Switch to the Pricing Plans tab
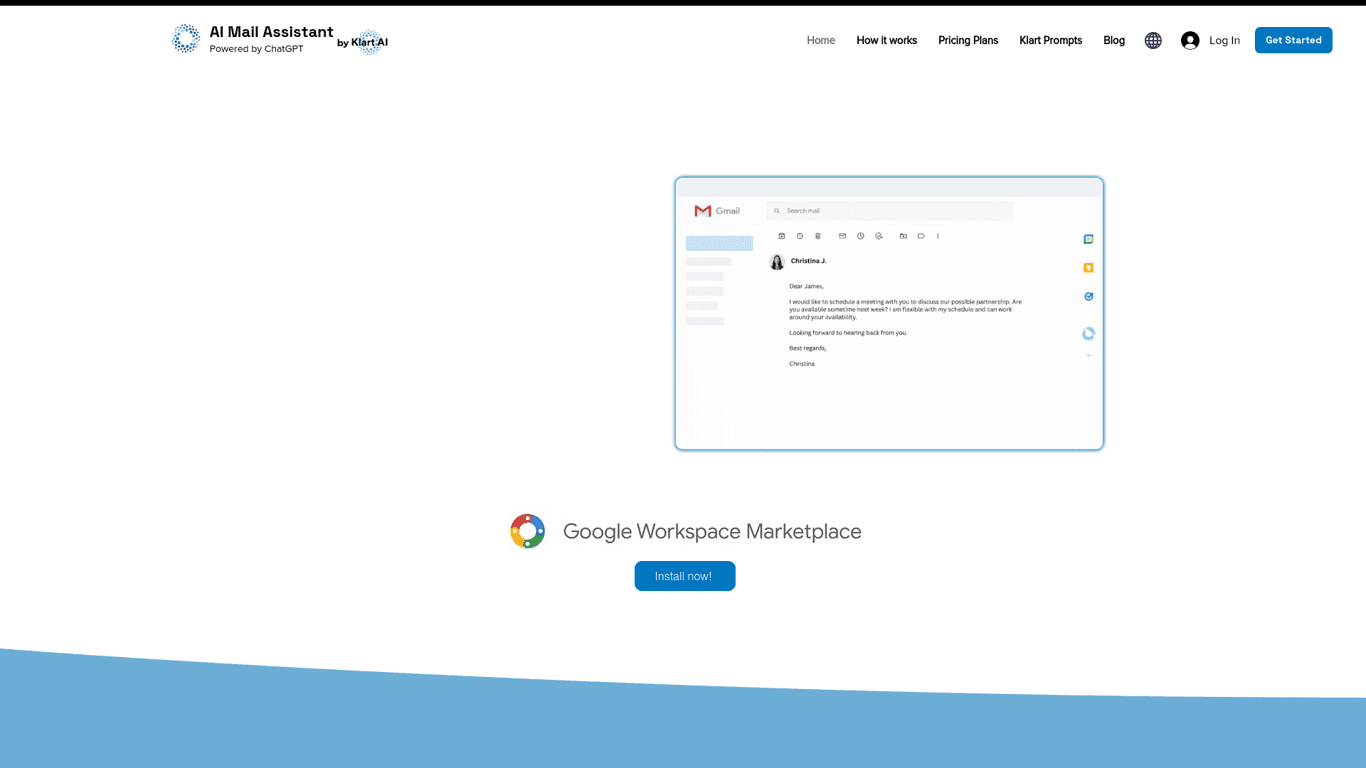The width and height of the screenshot is (1366, 768). click(968, 40)
